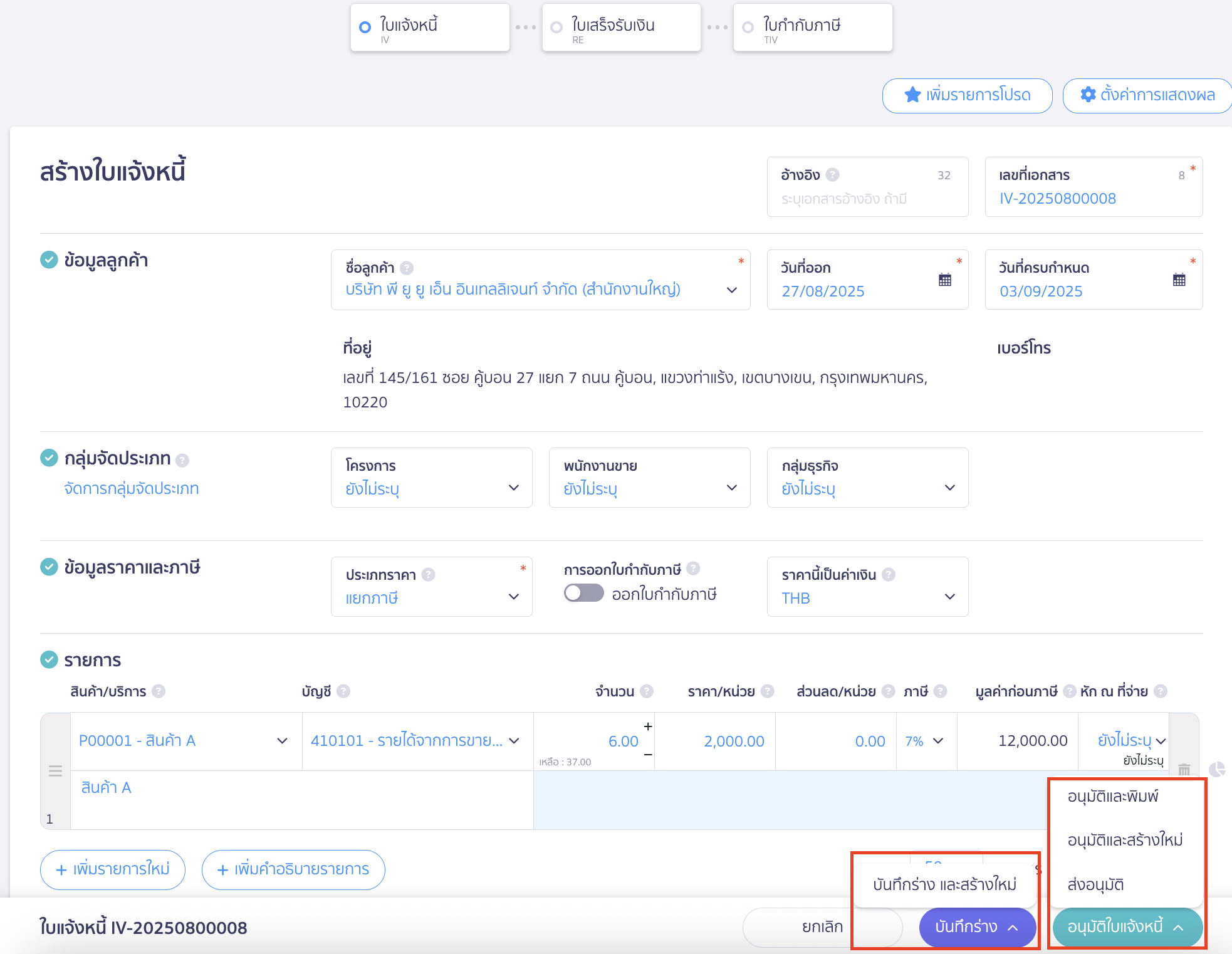Click help icon beside กลุ่มจัดประเภท

point(182,461)
